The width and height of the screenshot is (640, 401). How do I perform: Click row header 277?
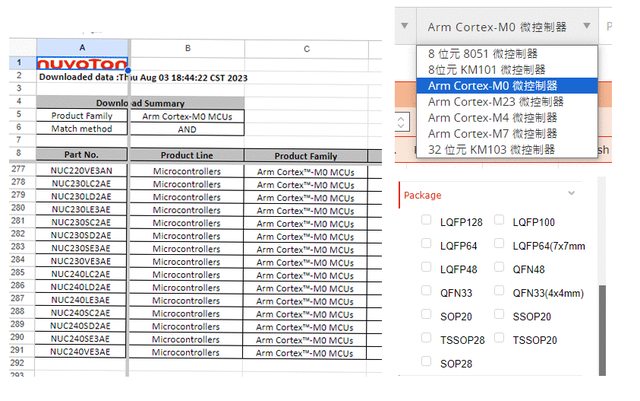tap(18, 171)
